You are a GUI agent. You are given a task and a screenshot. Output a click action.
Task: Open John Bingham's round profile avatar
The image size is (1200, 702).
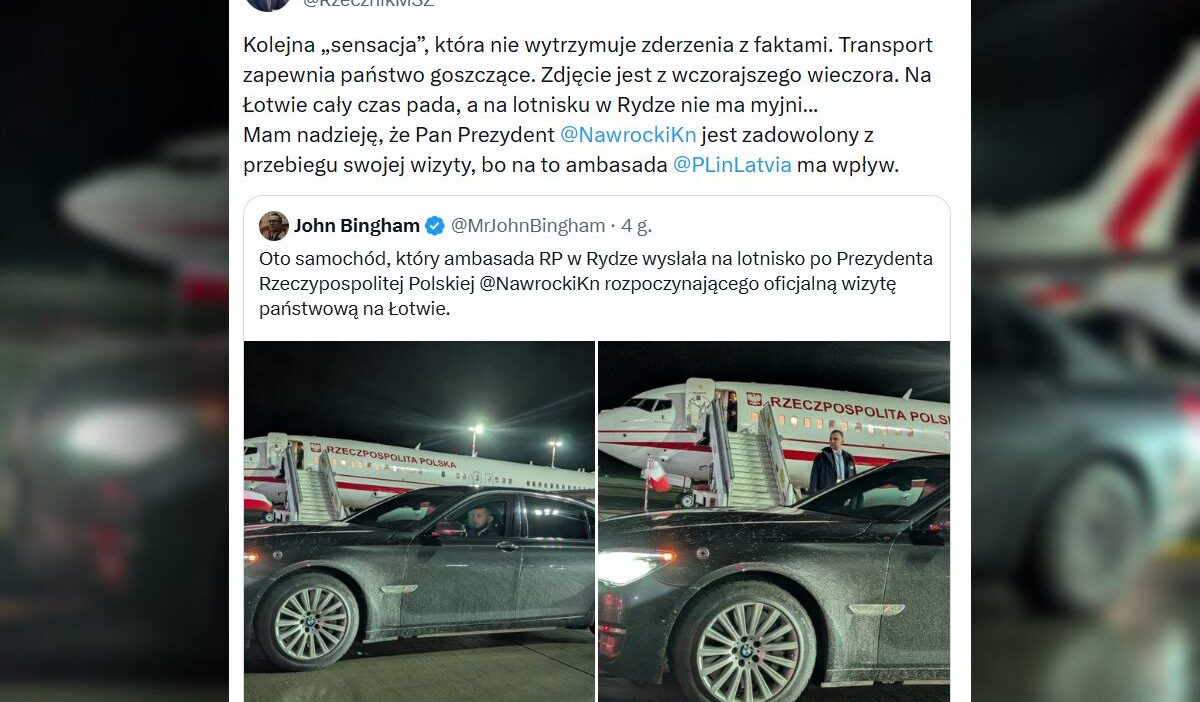(x=274, y=226)
